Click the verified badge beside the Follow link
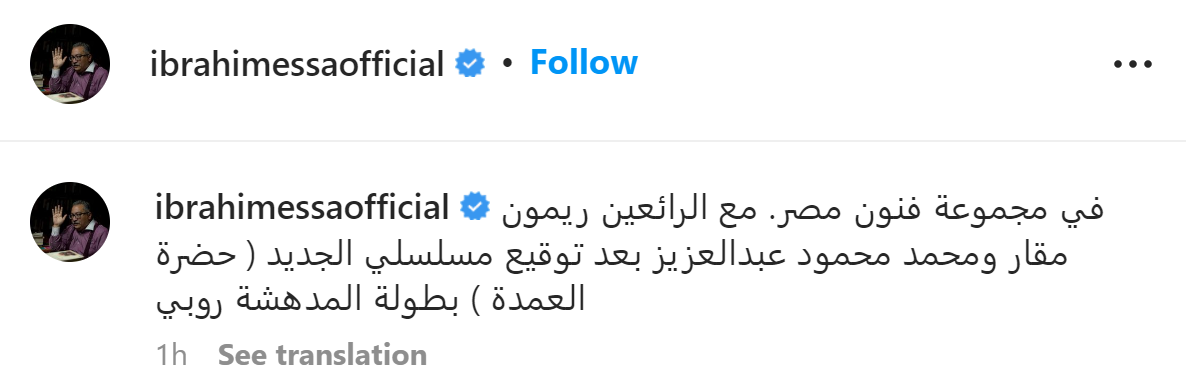Screen dimensions: 1186x390 [470, 65]
